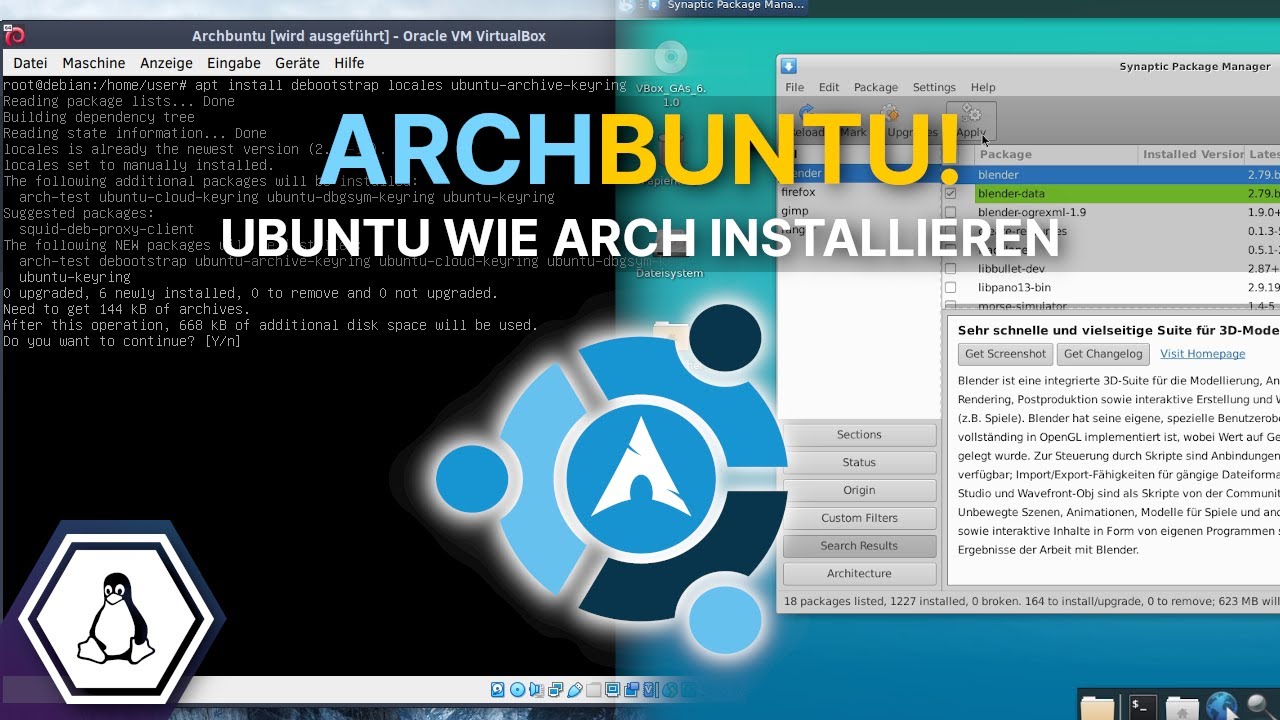Screen dimensions: 1280x720
Task: Select the Search Results view in Synaptic
Action: 859,546
